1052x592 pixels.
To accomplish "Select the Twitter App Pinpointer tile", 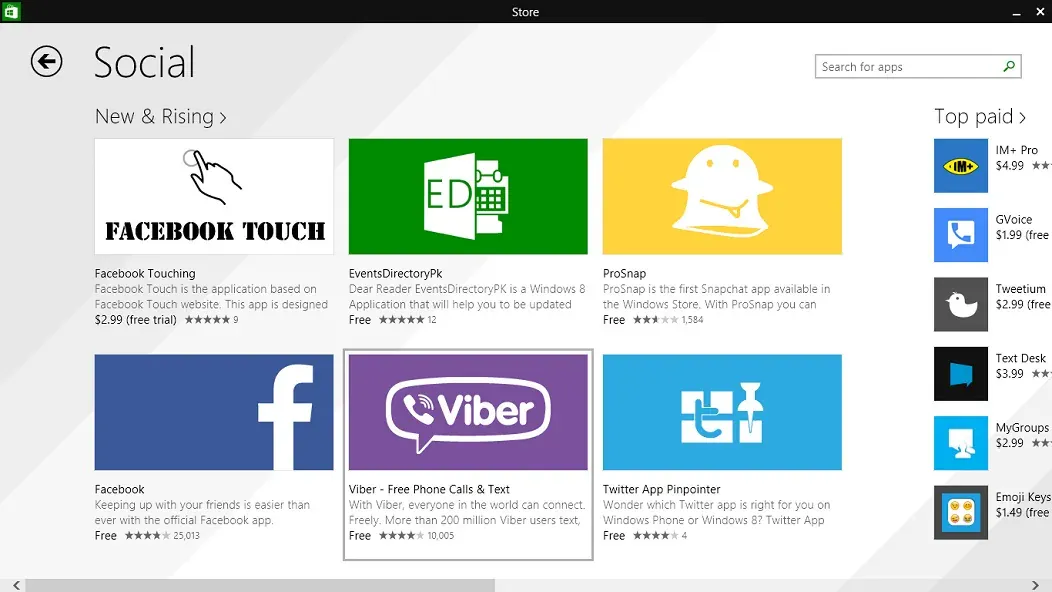I will coord(722,412).
